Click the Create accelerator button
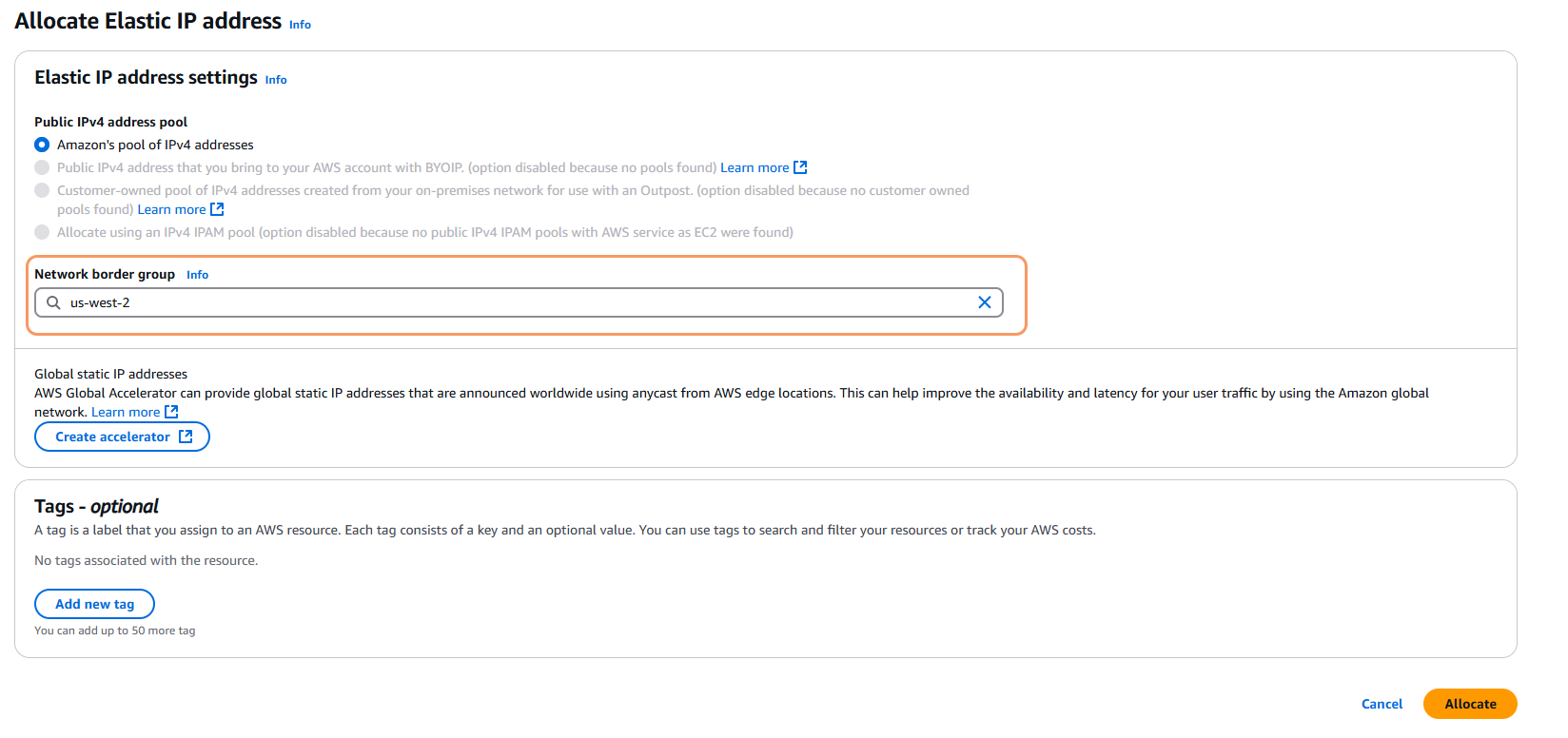Viewport: 1568px width, 738px height. (x=112, y=437)
